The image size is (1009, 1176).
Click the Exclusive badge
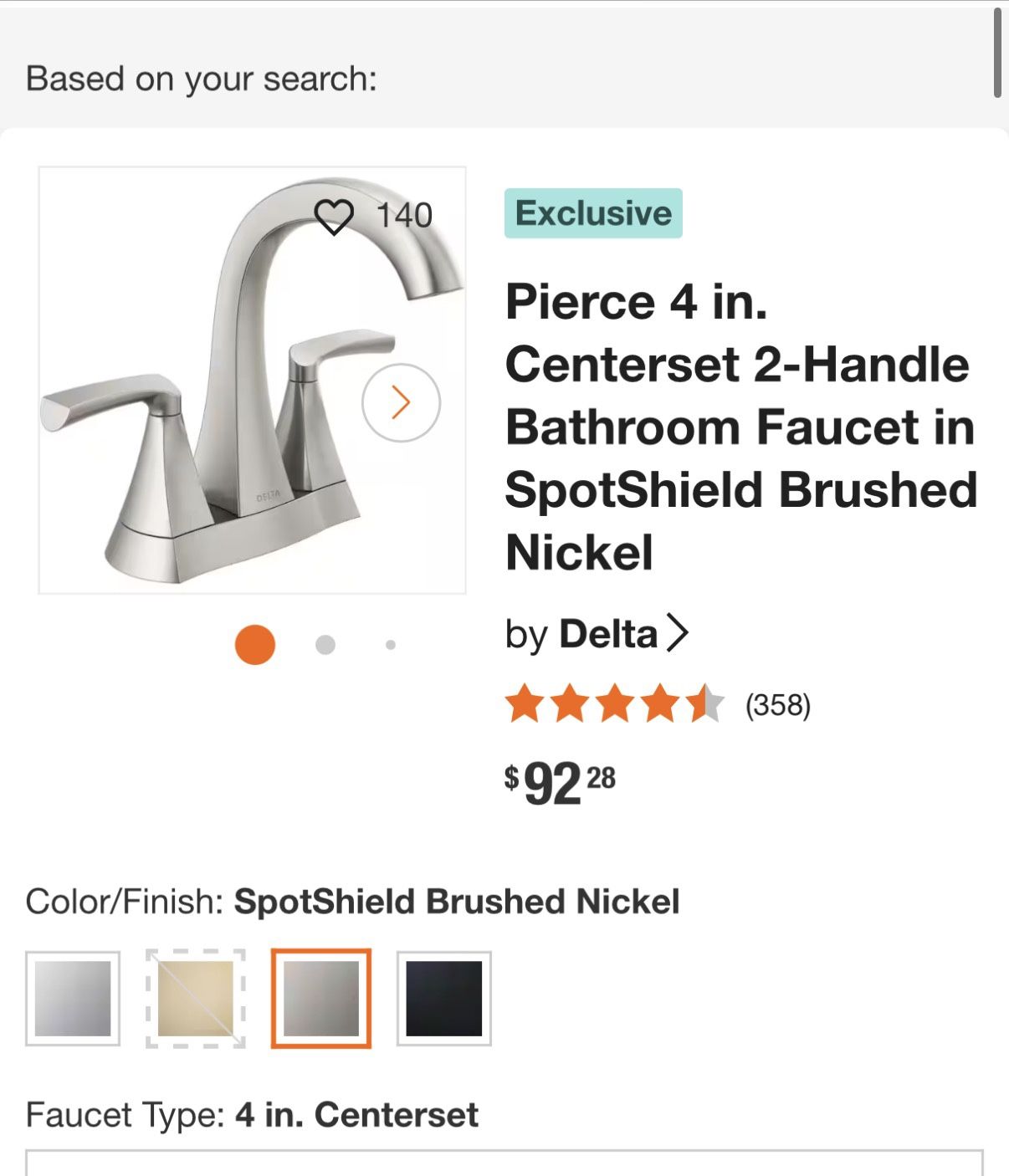(x=593, y=213)
